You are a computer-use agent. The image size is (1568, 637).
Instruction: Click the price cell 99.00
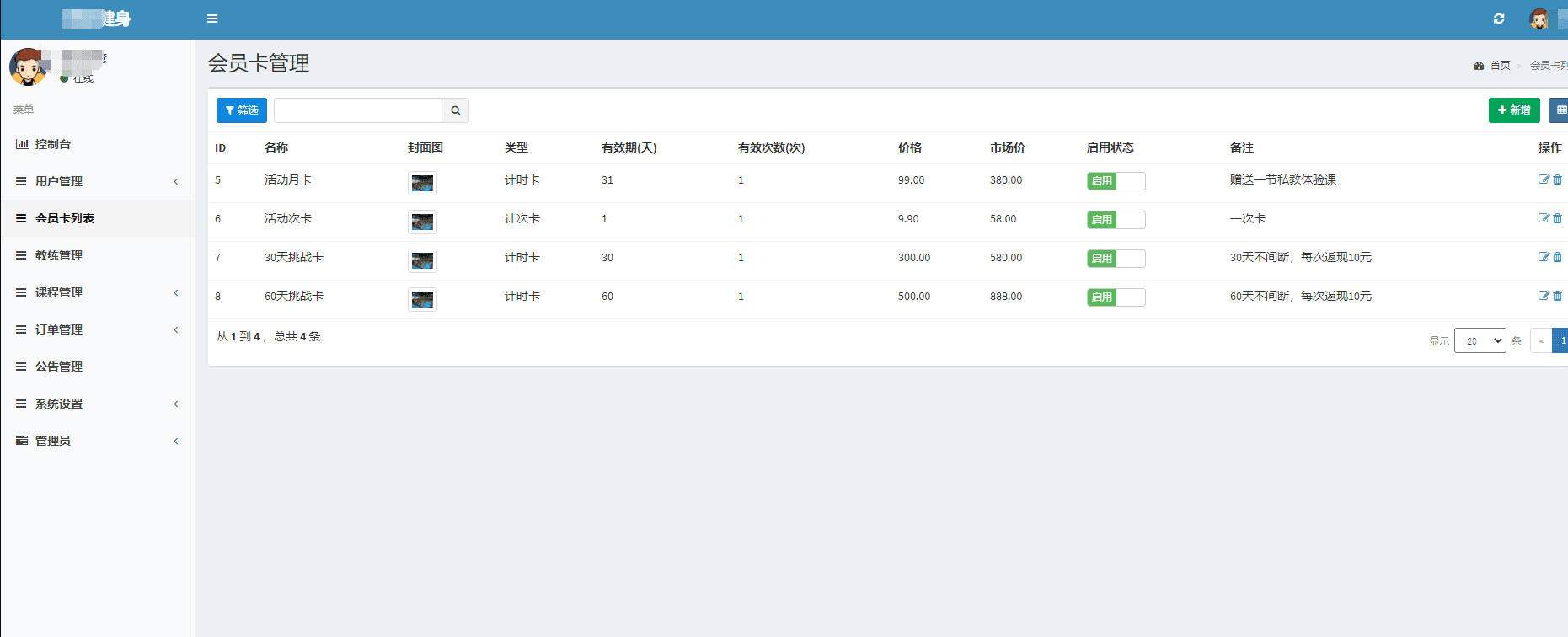pyautogui.click(x=911, y=180)
